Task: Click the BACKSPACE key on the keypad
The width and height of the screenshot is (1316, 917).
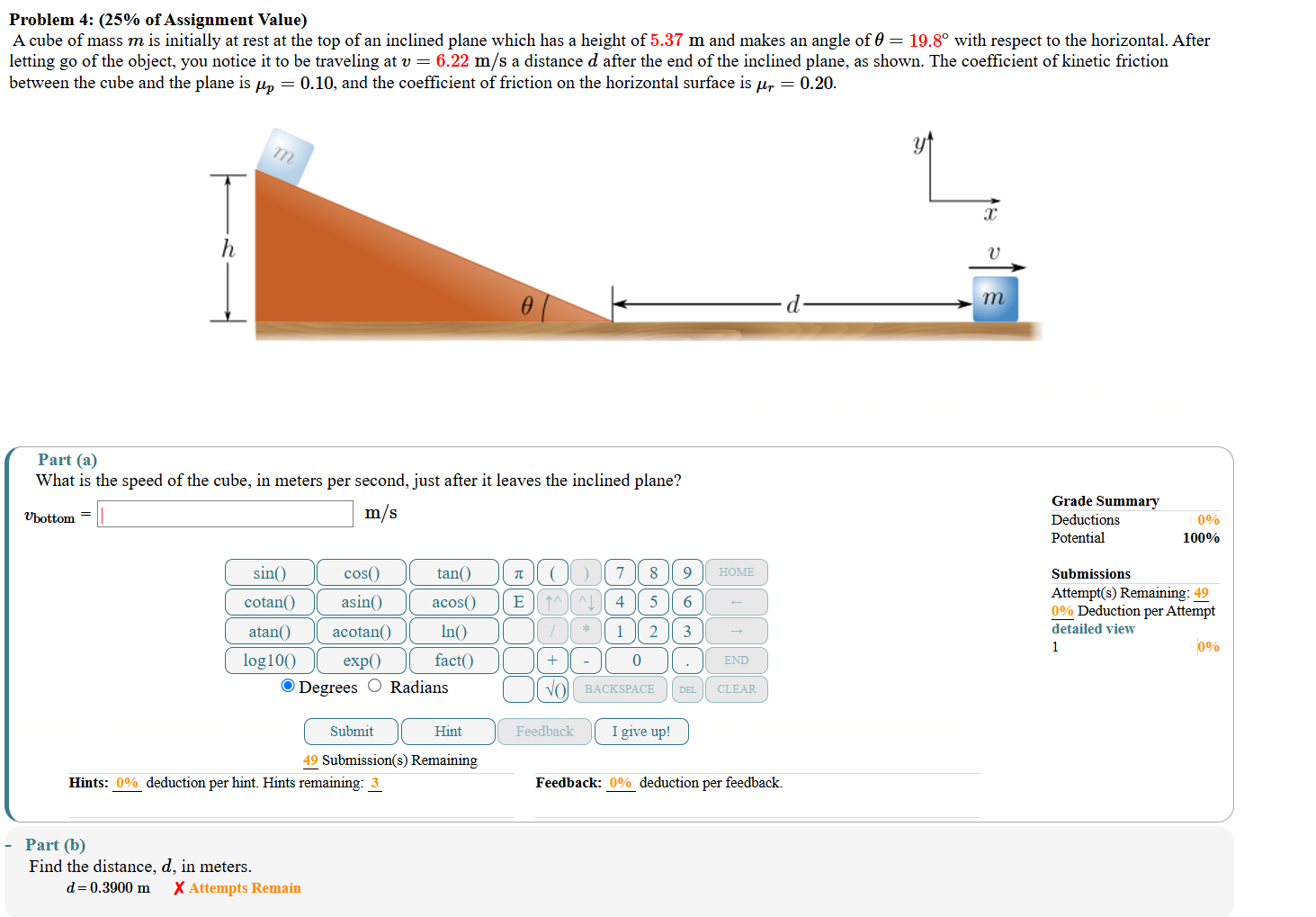Action: coord(620,689)
